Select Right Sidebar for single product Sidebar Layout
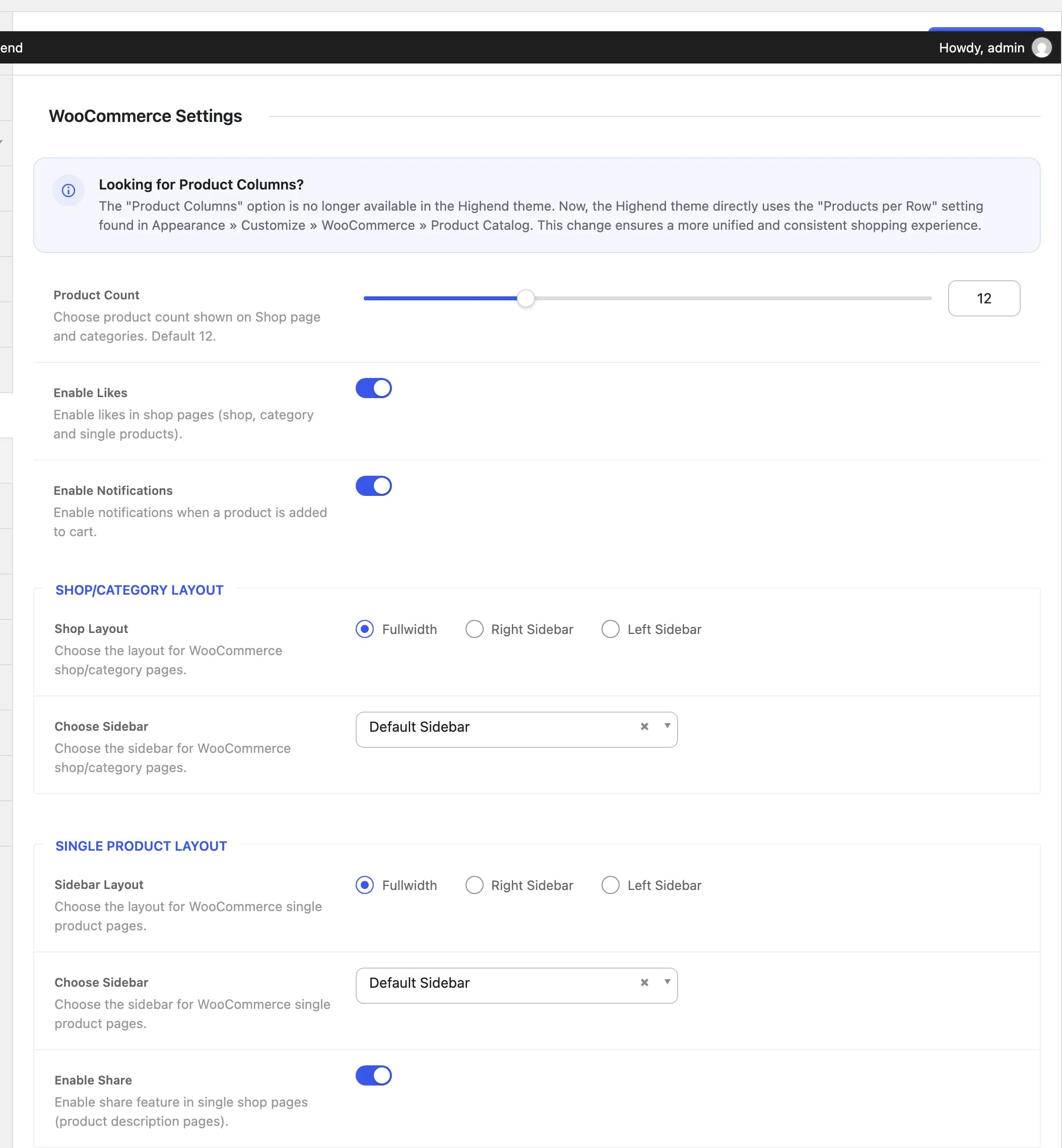1062x1148 pixels. [x=474, y=885]
